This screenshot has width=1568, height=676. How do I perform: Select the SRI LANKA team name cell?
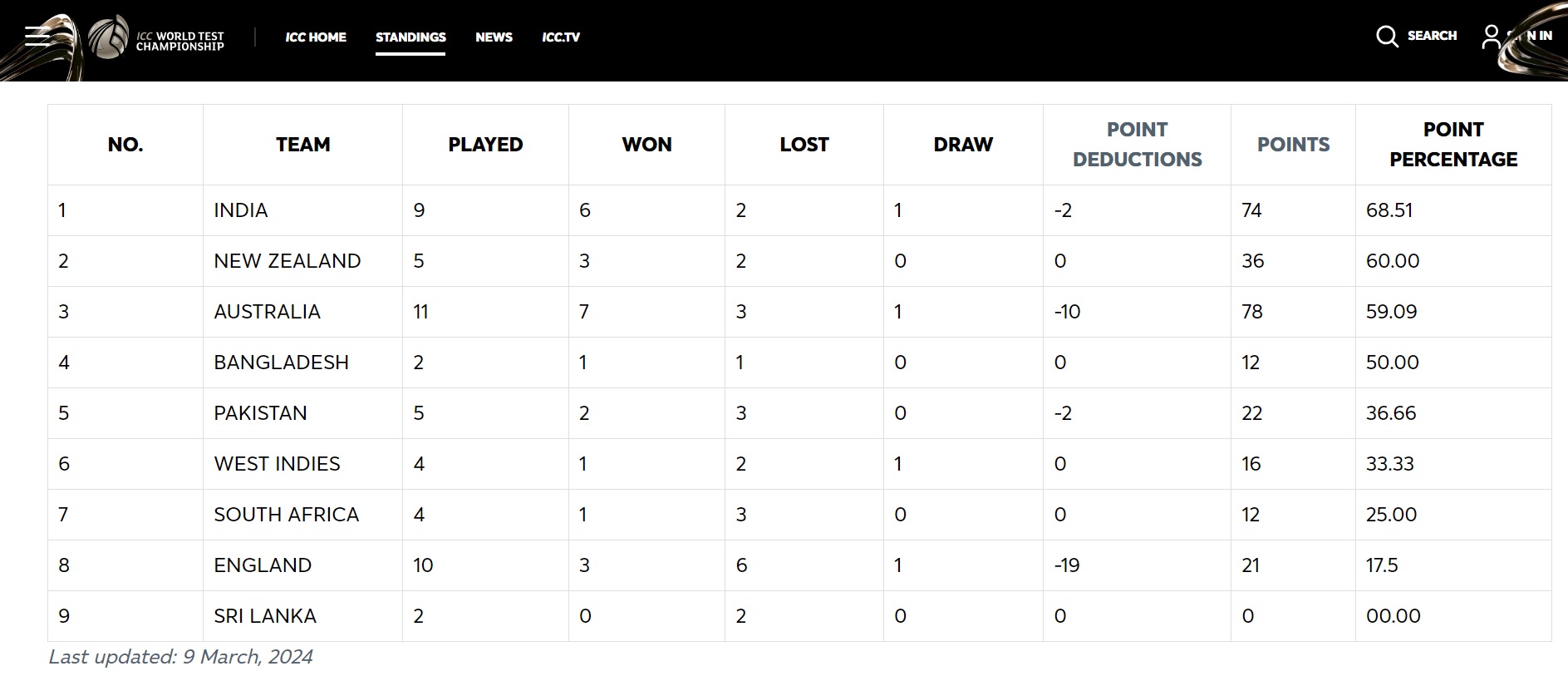click(x=265, y=616)
